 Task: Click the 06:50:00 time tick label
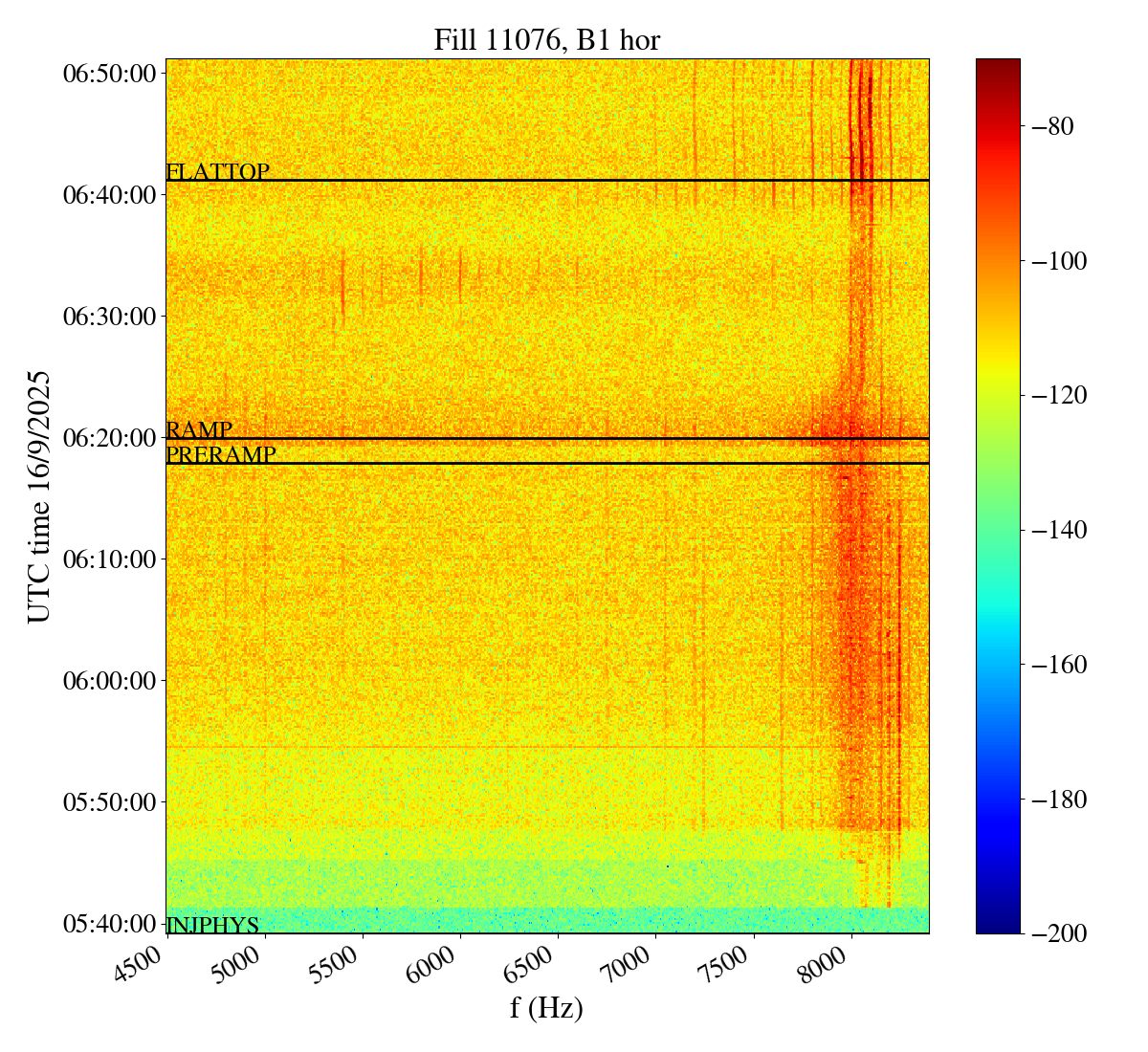point(109,74)
